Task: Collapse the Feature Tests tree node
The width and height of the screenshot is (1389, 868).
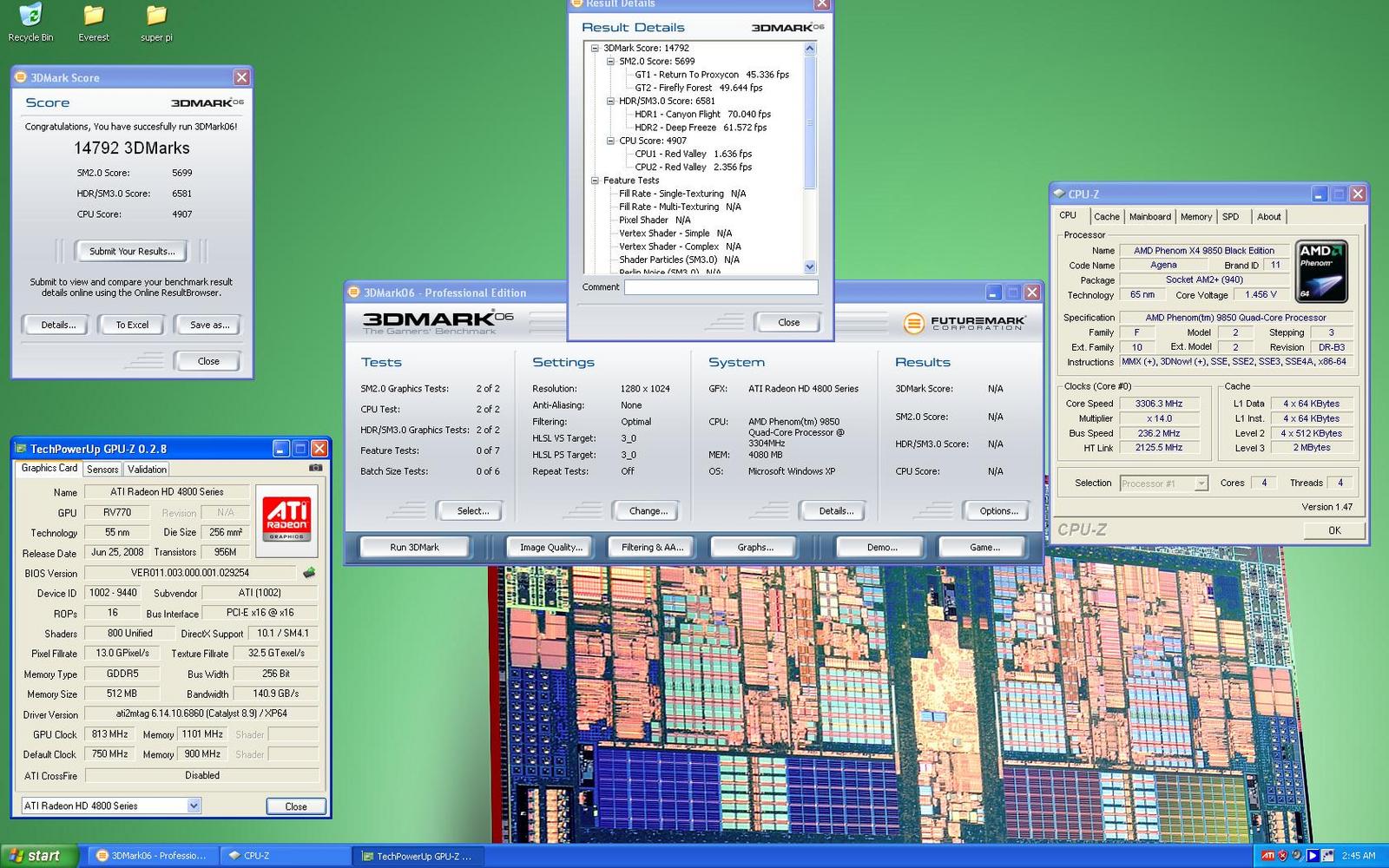Action: click(595, 181)
